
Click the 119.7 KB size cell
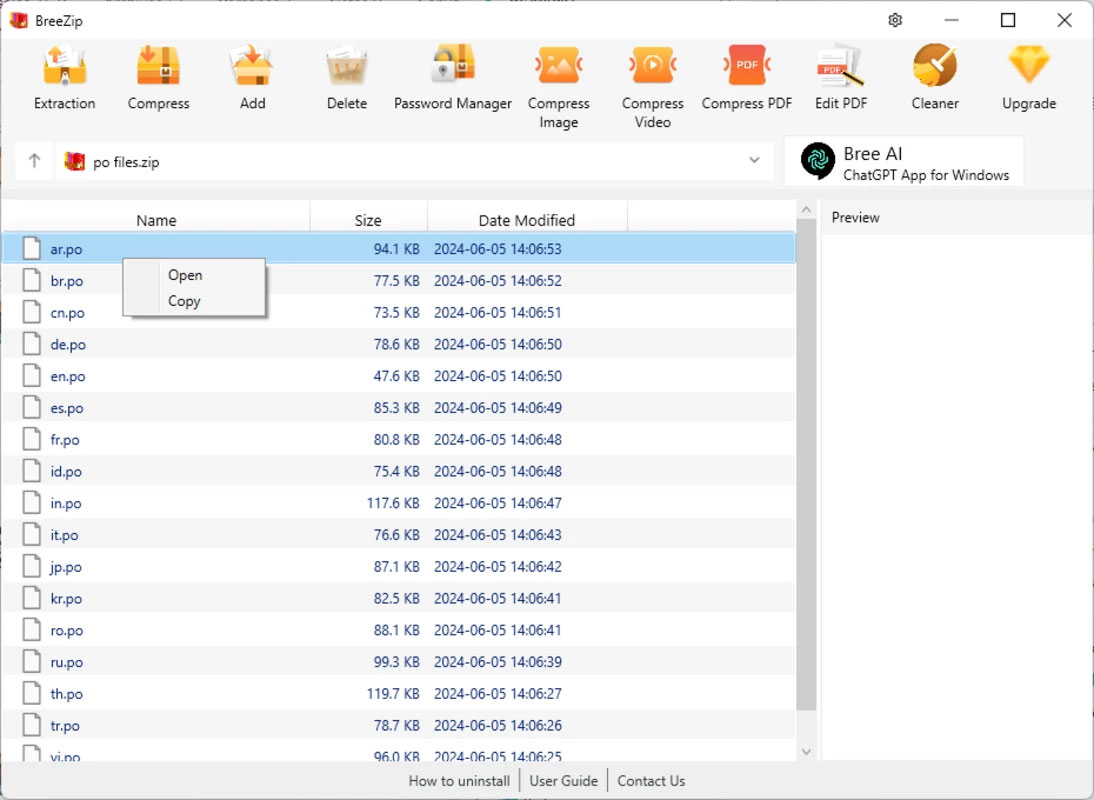pyautogui.click(x=393, y=693)
